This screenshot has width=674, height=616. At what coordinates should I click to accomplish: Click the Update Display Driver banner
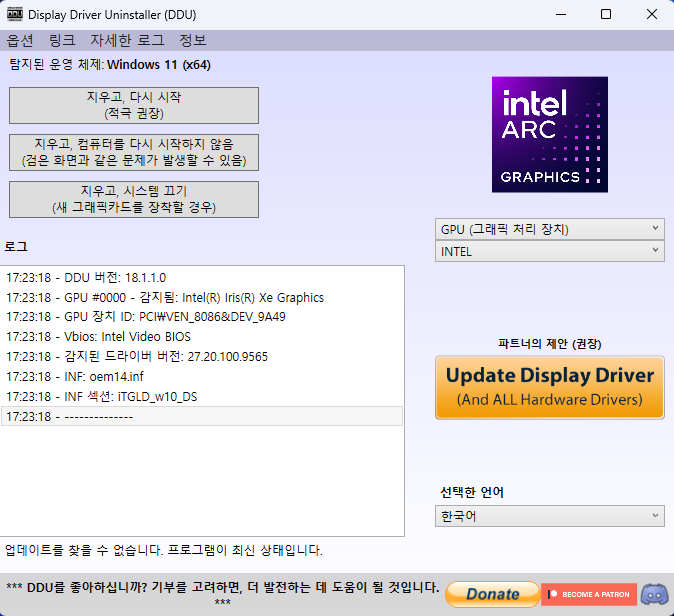549,387
